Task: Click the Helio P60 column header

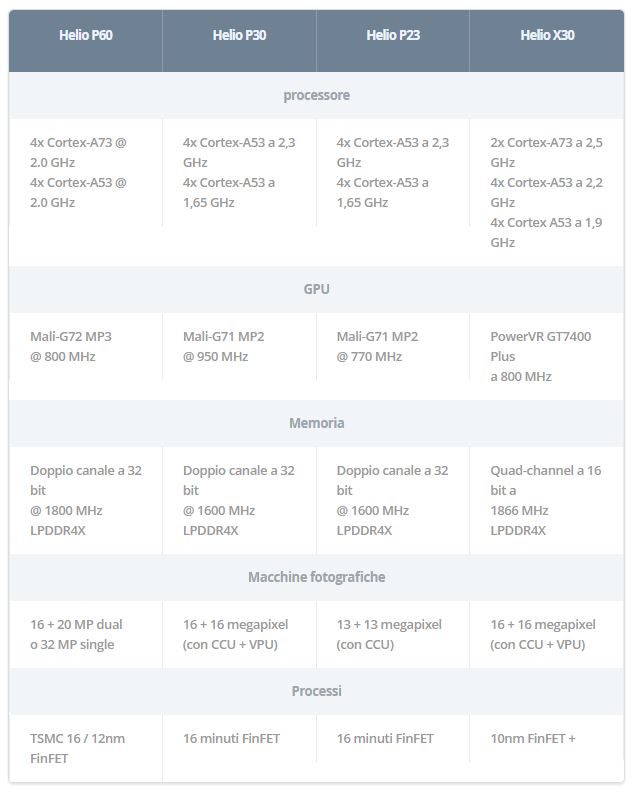Action: coord(85,35)
